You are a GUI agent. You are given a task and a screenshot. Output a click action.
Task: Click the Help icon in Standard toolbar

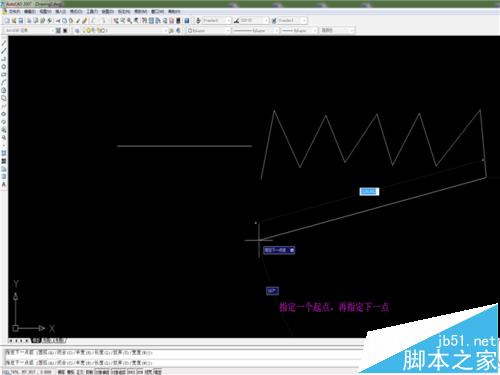(187, 21)
